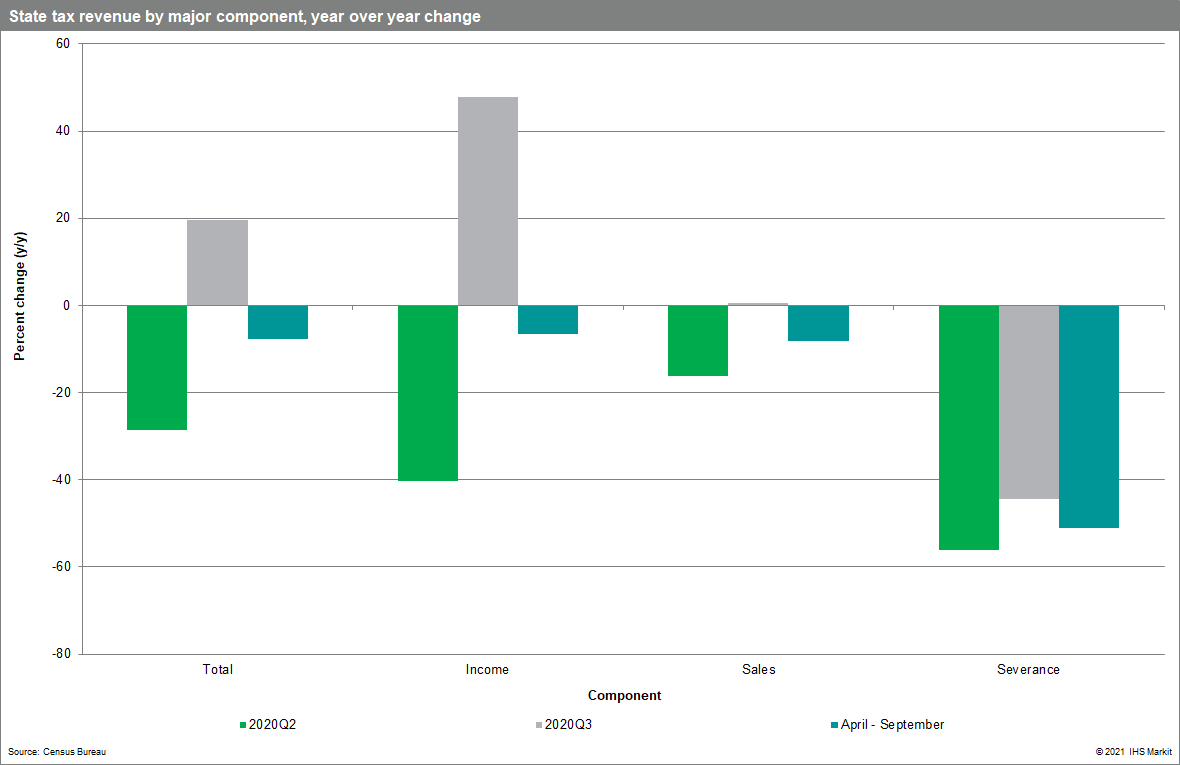The width and height of the screenshot is (1180, 765).
Task: Click the chart title in the header bar
Action: pyautogui.click(x=245, y=16)
